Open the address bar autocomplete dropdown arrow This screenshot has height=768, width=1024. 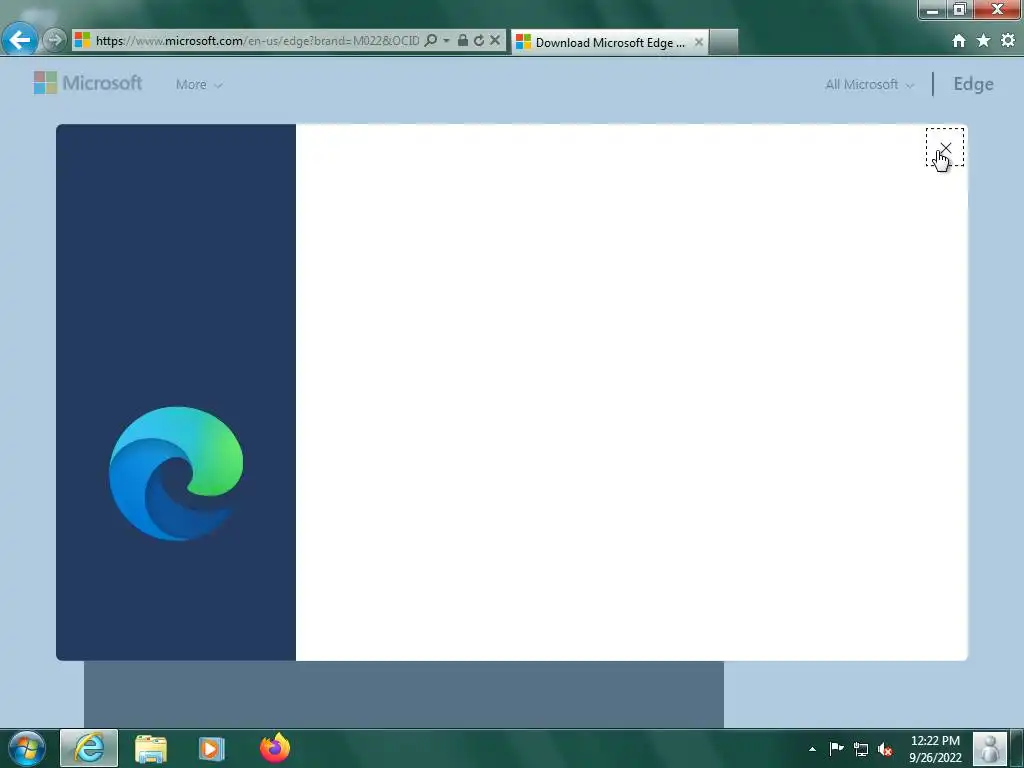(x=446, y=40)
